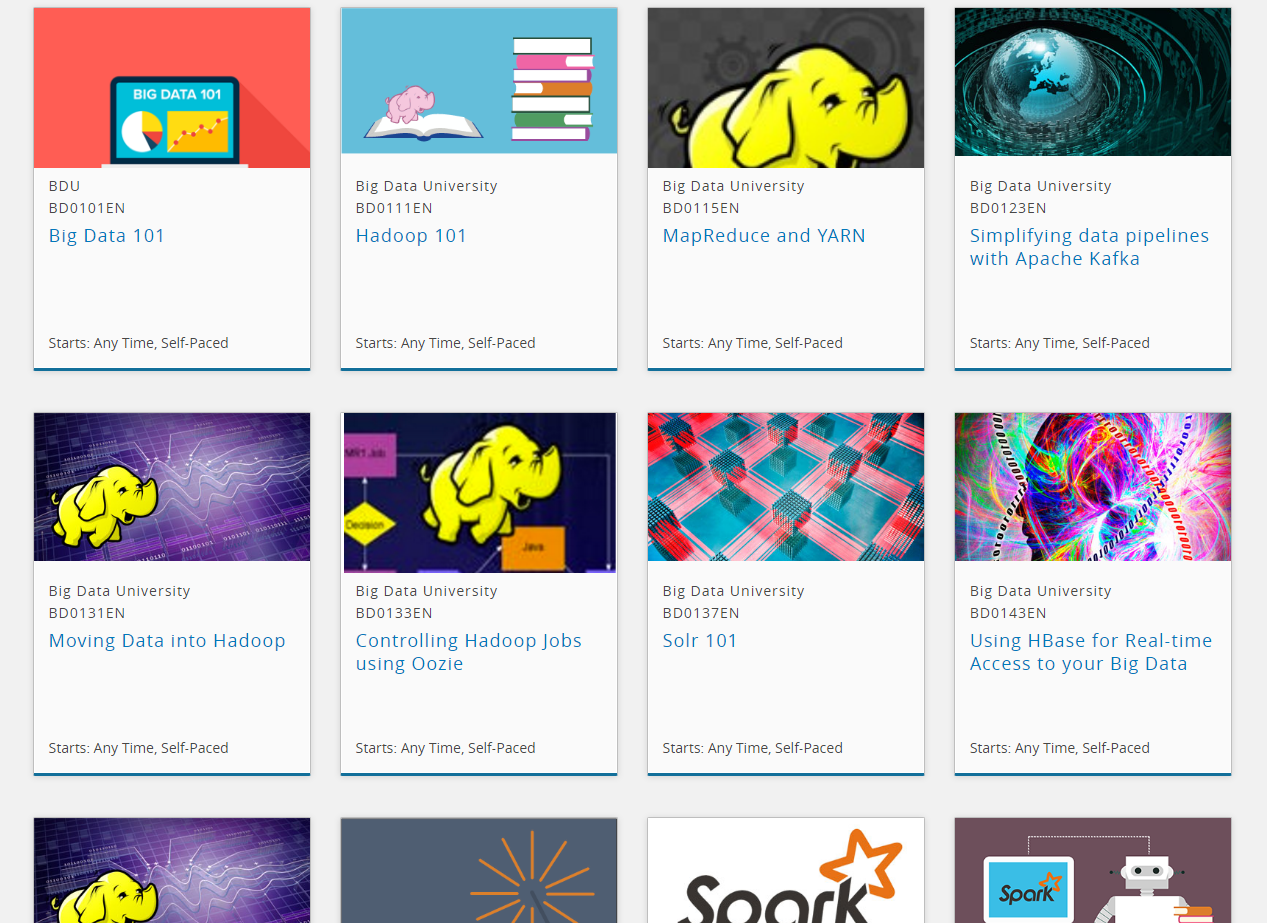Click Big Data University above BD0143EN
The height and width of the screenshot is (923, 1267).
pyautogui.click(x=1040, y=591)
